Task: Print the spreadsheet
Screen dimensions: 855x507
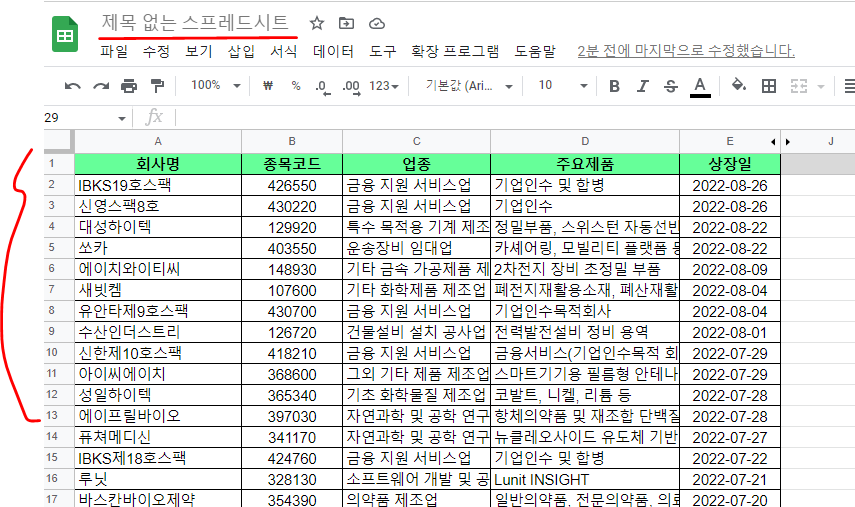Action: click(x=129, y=86)
